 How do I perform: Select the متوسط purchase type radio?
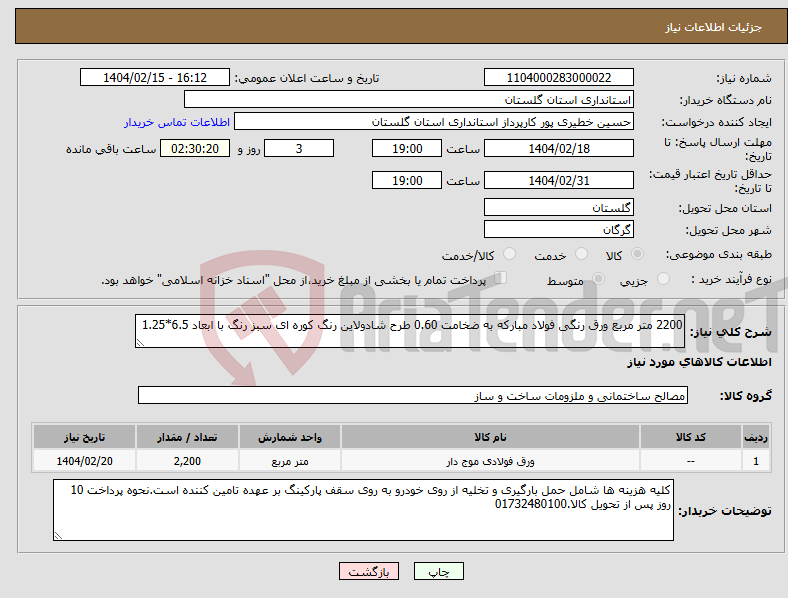[598, 279]
